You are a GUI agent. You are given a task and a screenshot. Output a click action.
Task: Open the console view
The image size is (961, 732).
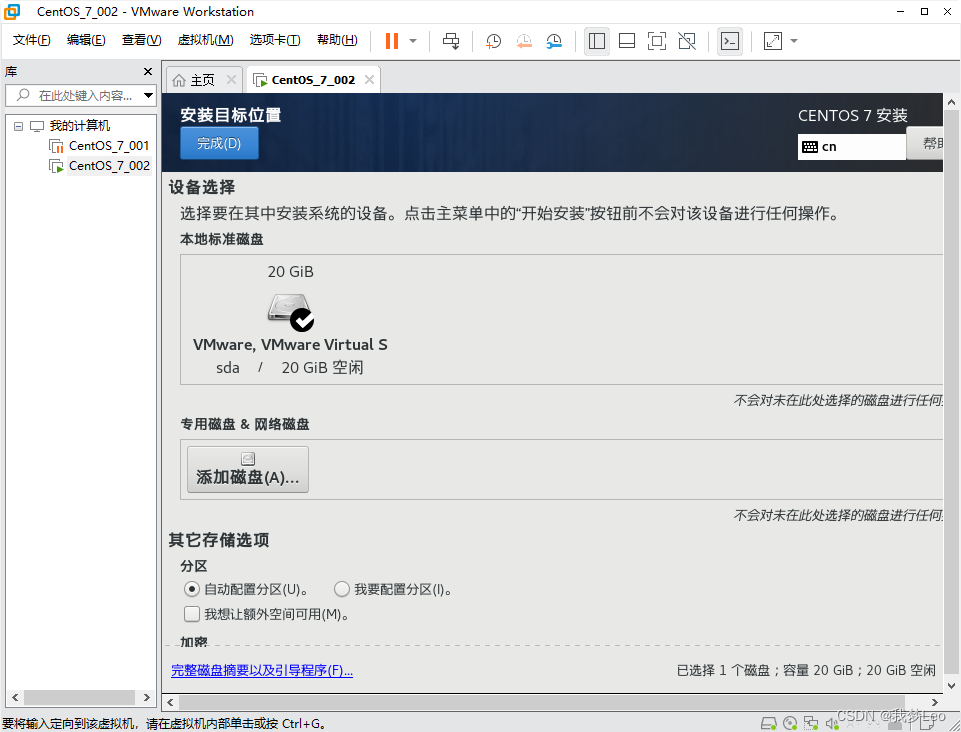pyautogui.click(x=729, y=41)
